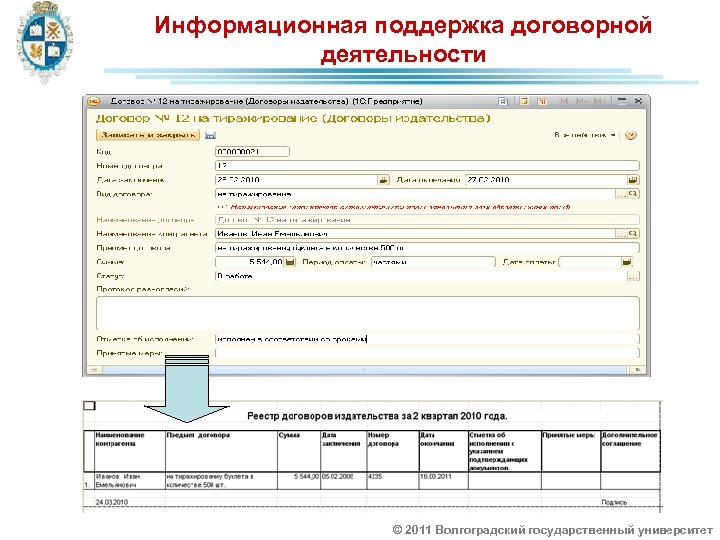The image size is (720, 540).
Task: Click the red warning text under Вид договора
Action: pos(393,207)
